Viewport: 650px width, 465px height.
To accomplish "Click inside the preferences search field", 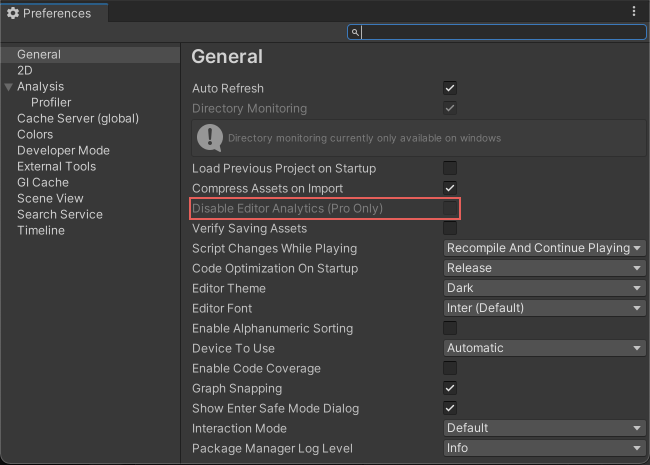I will coord(500,33).
